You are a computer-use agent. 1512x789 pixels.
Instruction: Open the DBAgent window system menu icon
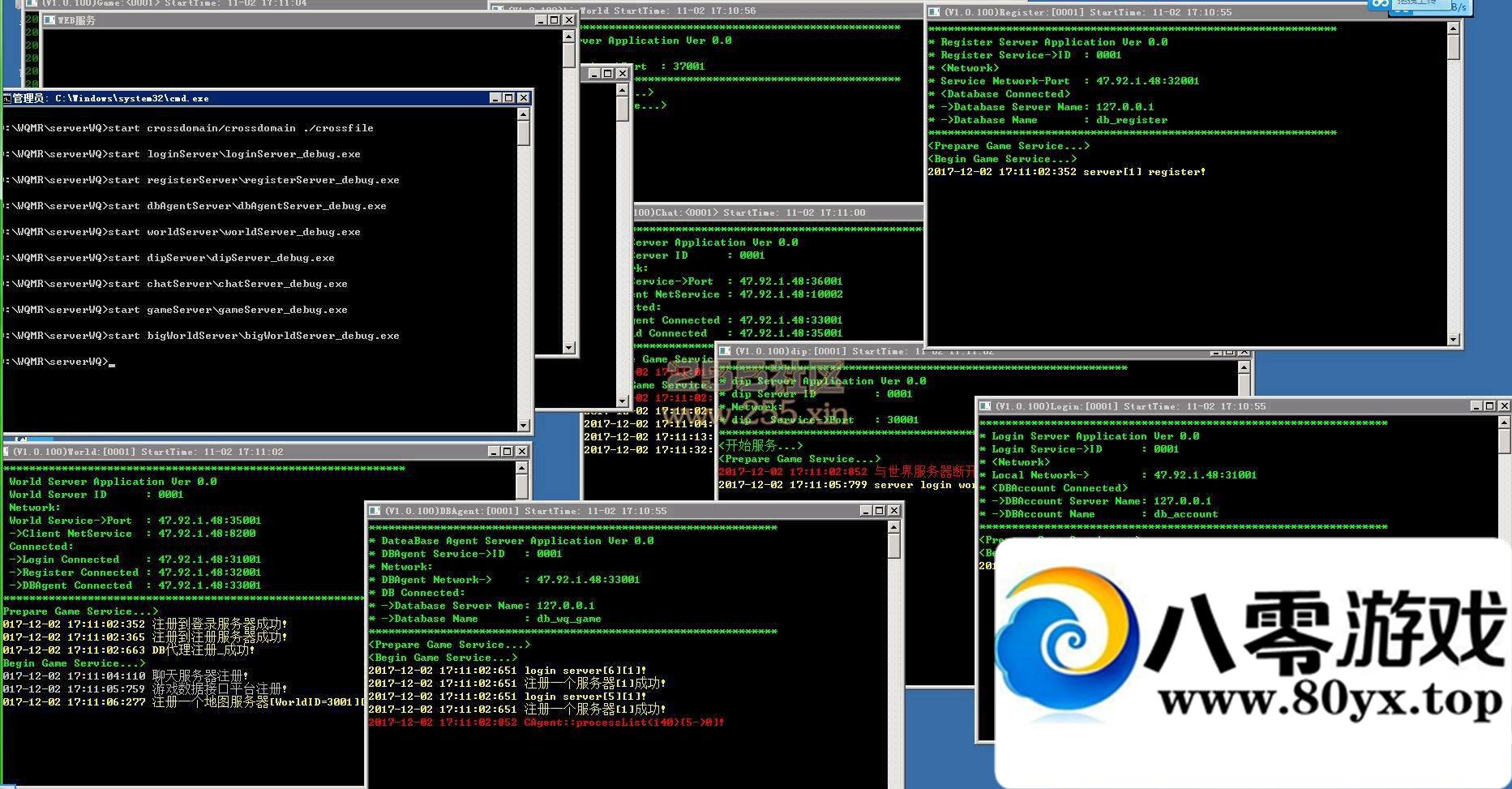point(375,511)
